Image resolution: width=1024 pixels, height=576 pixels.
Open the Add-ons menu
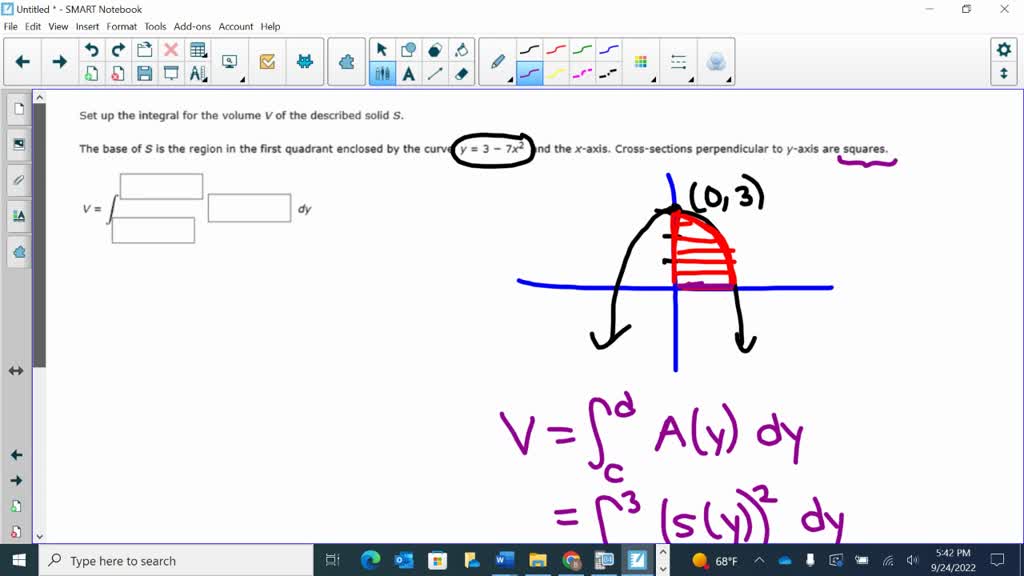tap(191, 27)
